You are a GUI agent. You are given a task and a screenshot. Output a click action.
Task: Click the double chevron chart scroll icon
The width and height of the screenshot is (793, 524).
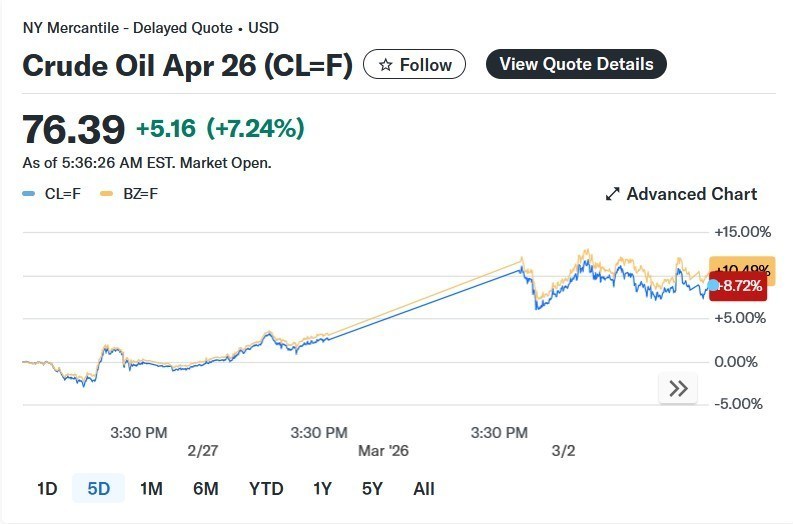(678, 389)
